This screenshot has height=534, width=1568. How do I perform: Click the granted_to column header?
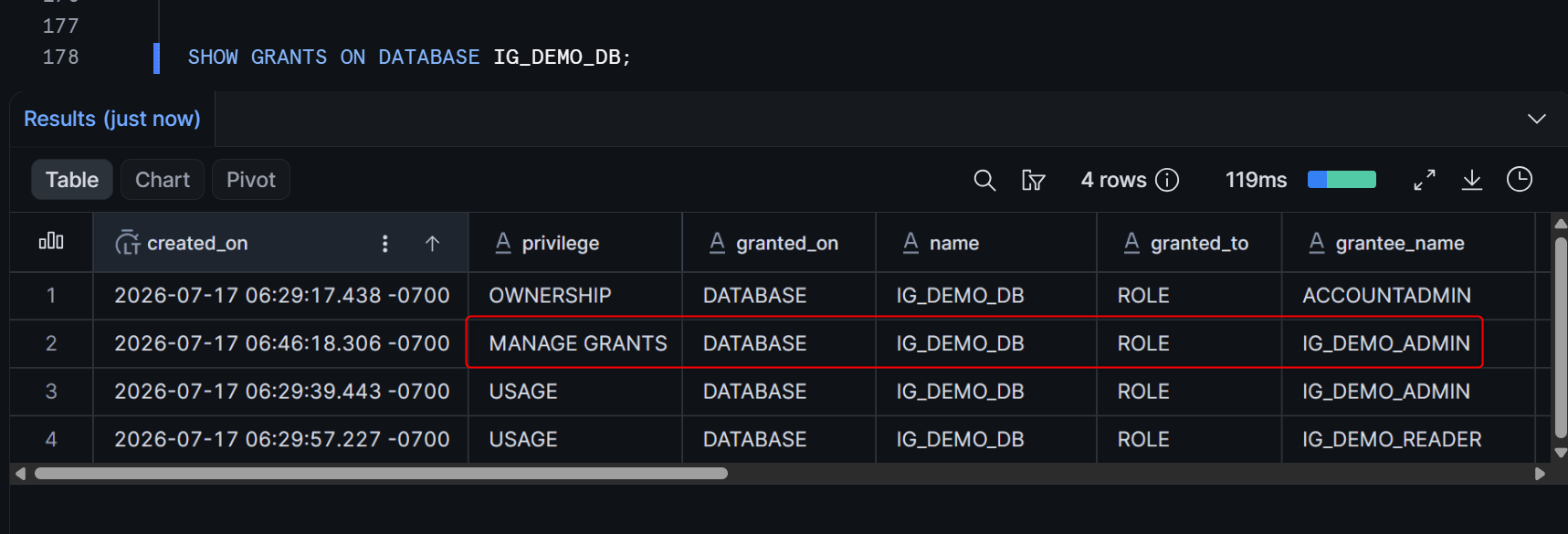[x=1189, y=243]
